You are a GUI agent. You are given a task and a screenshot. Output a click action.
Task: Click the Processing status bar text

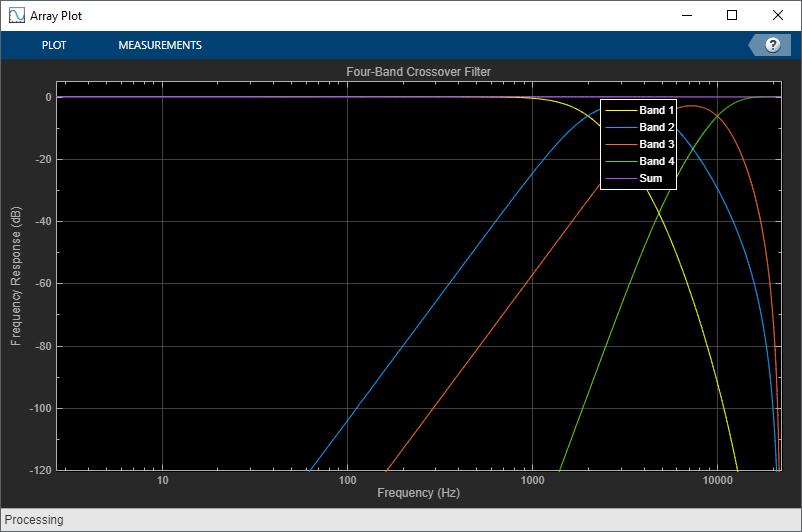click(x=34, y=520)
